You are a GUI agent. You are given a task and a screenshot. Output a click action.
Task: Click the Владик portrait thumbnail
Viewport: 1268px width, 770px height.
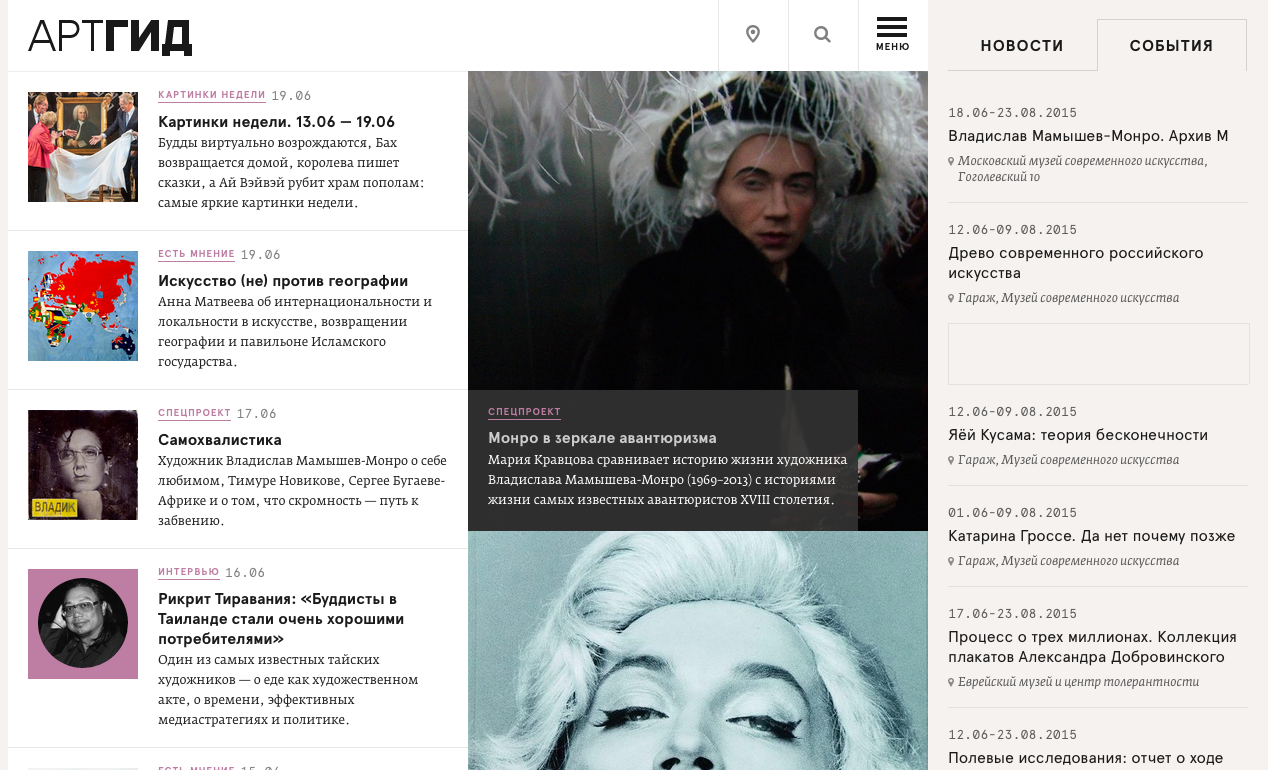(x=83, y=465)
